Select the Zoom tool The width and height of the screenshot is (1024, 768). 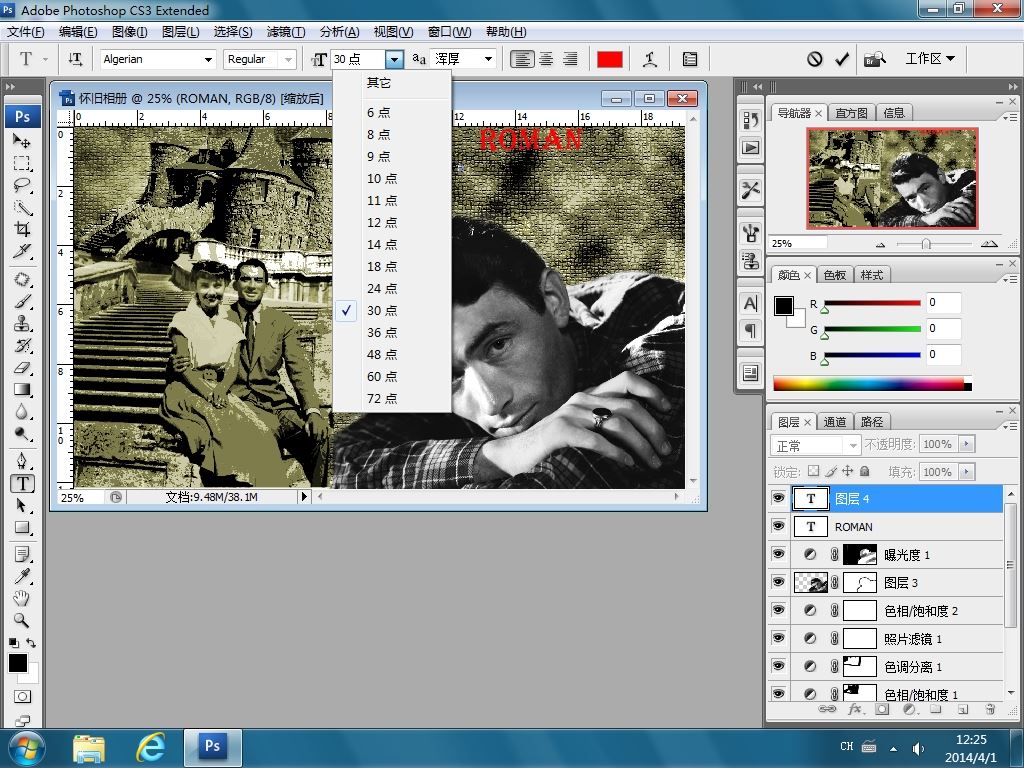click(x=22, y=620)
